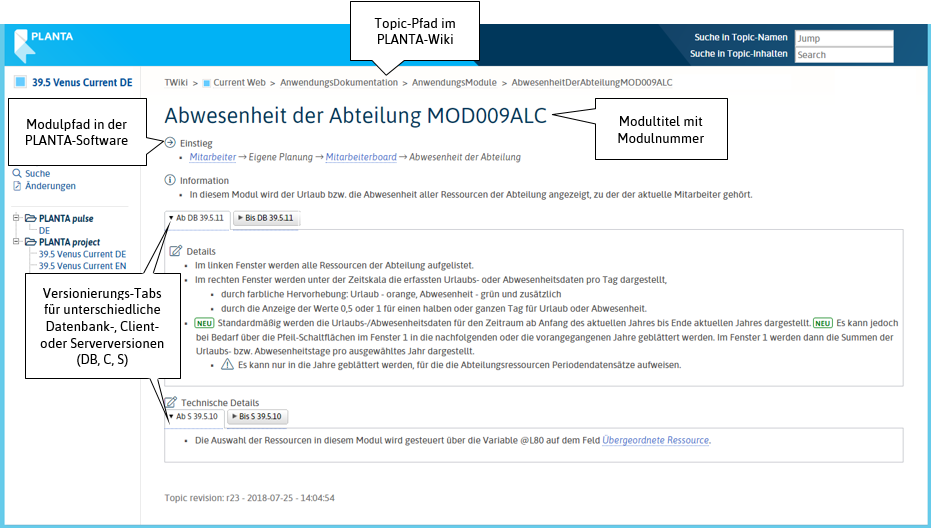
Task: Click the Information circle icon
Action: pyautogui.click(x=170, y=180)
